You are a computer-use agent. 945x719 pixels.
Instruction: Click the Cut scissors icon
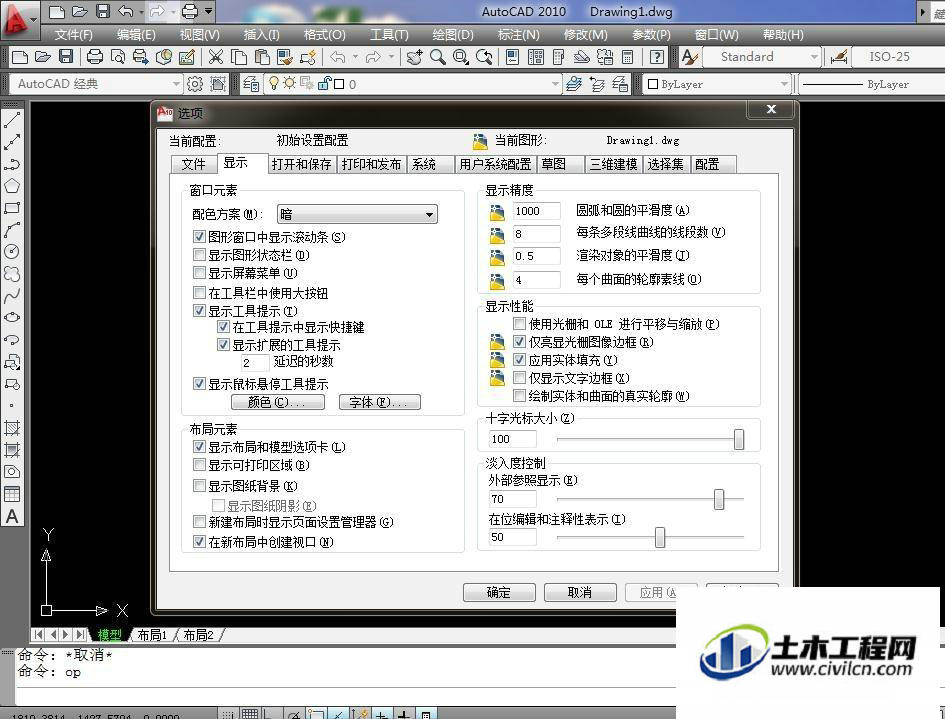[x=216, y=57]
